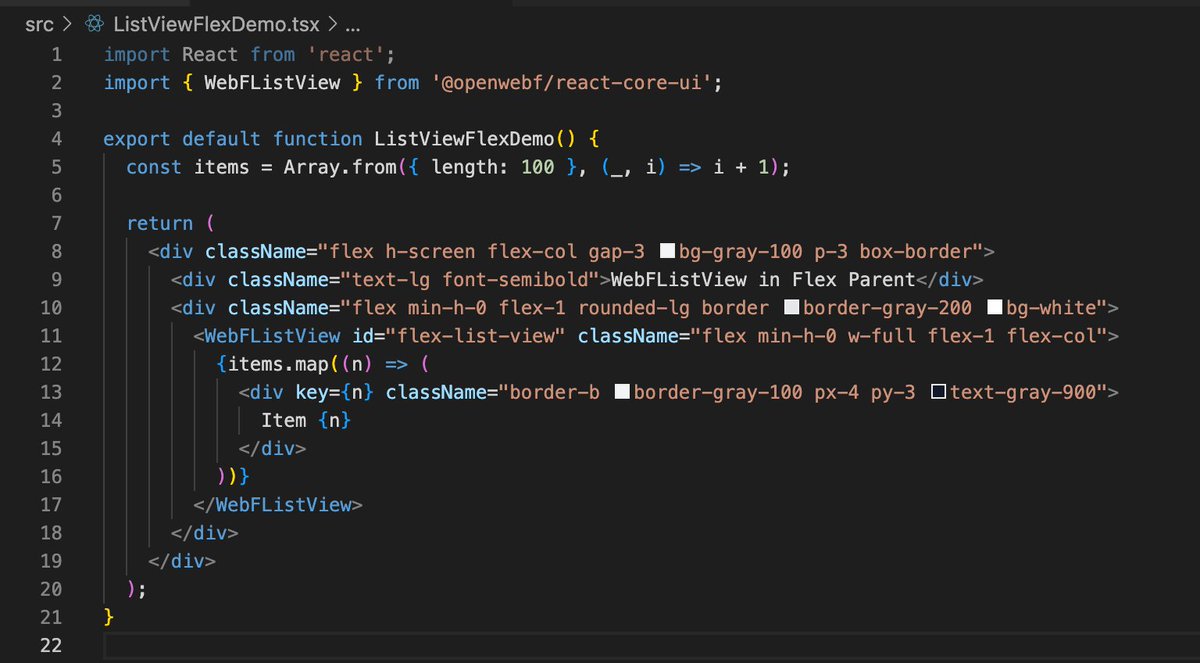Click the number 100 on line 5
1200x663 pixels.
pos(538,167)
